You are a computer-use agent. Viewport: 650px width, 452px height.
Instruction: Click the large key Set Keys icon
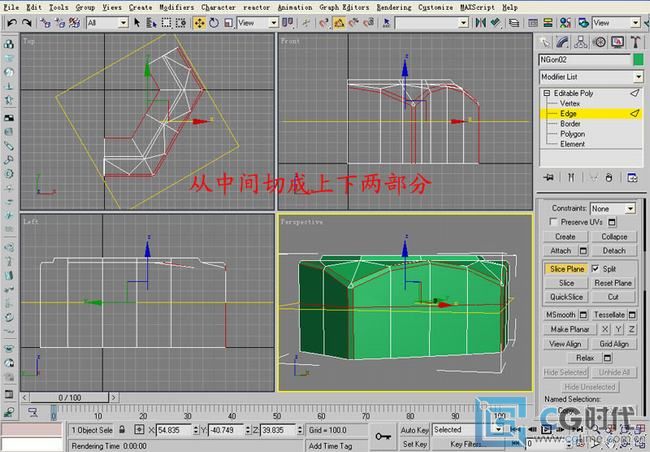coord(382,436)
